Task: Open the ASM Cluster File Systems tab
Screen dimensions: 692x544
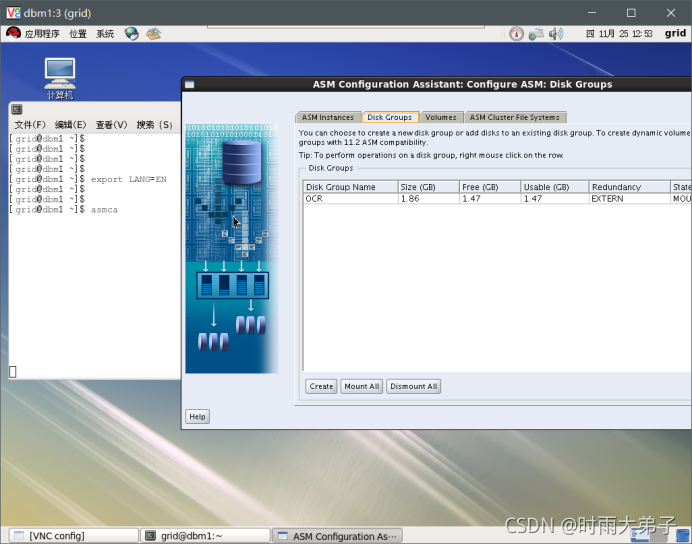Action: [x=515, y=117]
